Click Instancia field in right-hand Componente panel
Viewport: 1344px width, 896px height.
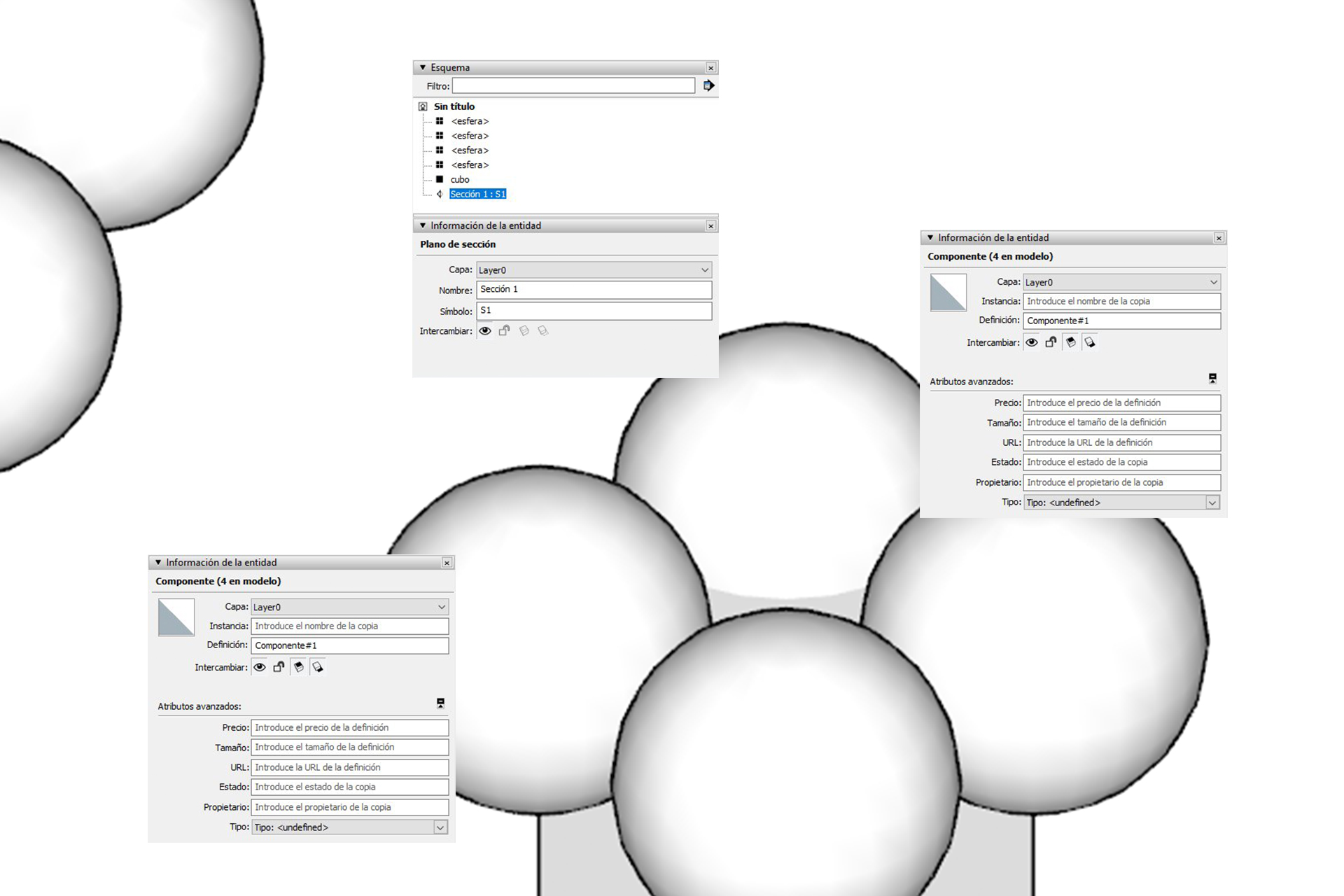(x=1121, y=301)
